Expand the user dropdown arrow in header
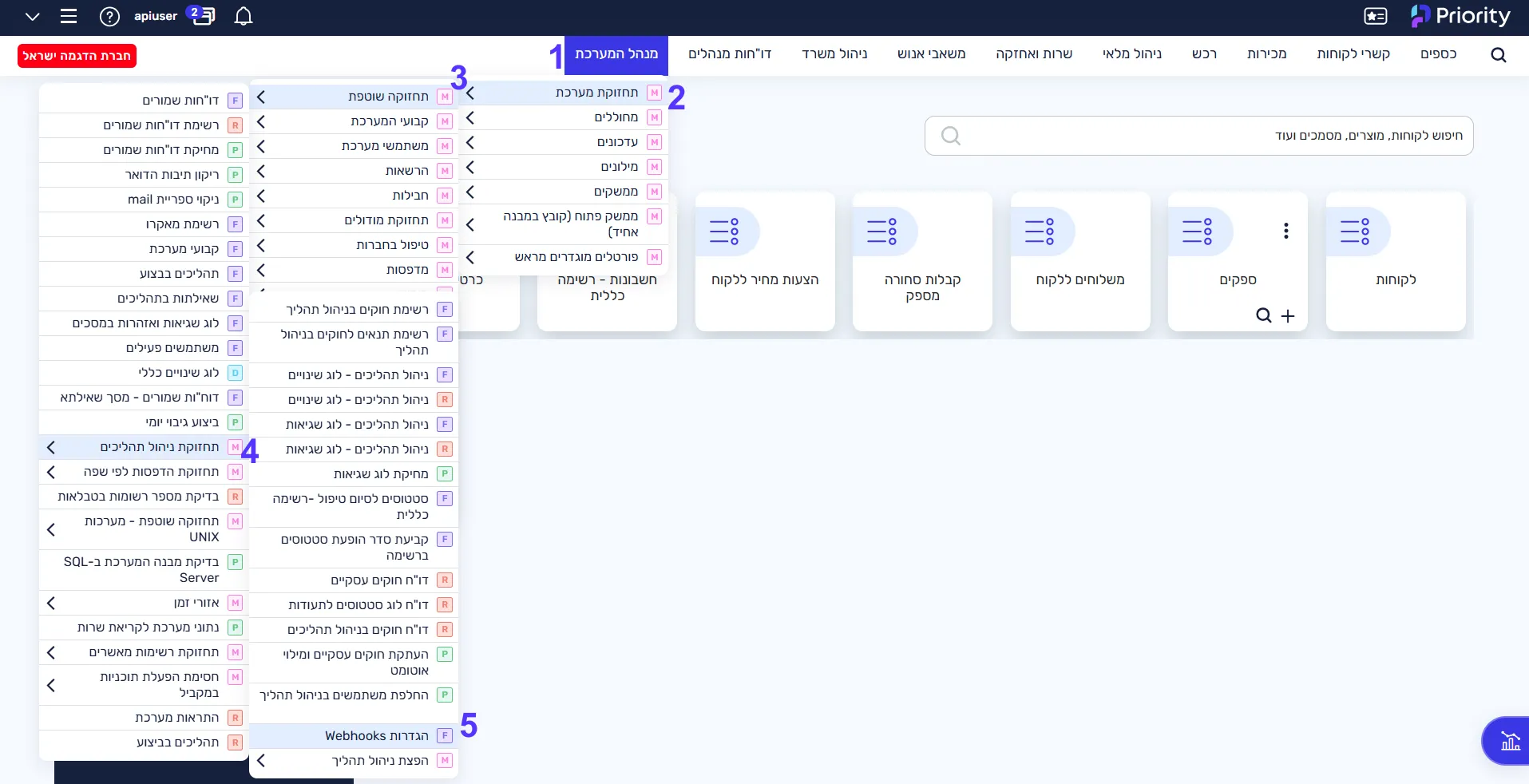This screenshot has width=1529, height=784. [x=32, y=17]
